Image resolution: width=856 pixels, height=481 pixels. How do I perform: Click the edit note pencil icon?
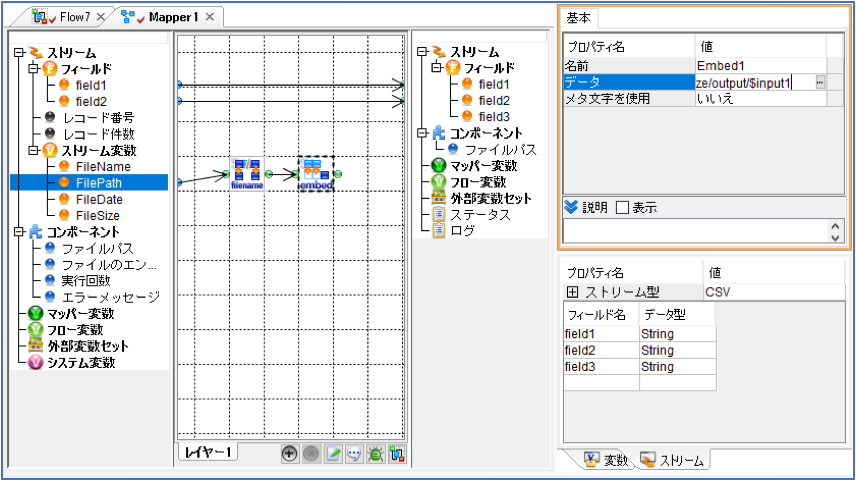[x=332, y=453]
